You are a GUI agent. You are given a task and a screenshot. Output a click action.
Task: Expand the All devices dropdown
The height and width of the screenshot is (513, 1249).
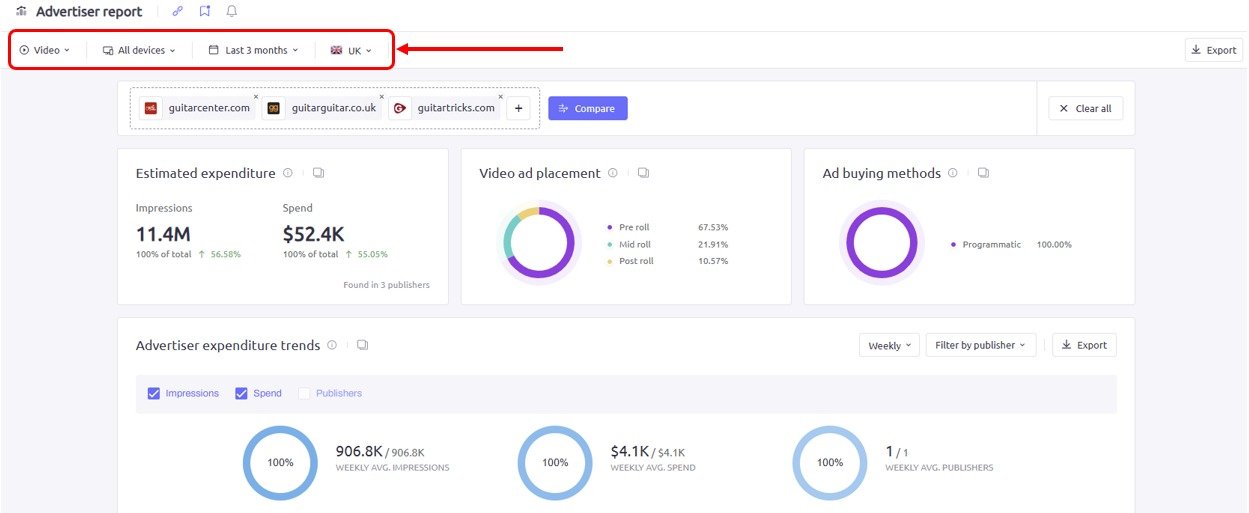pyautogui.click(x=139, y=50)
